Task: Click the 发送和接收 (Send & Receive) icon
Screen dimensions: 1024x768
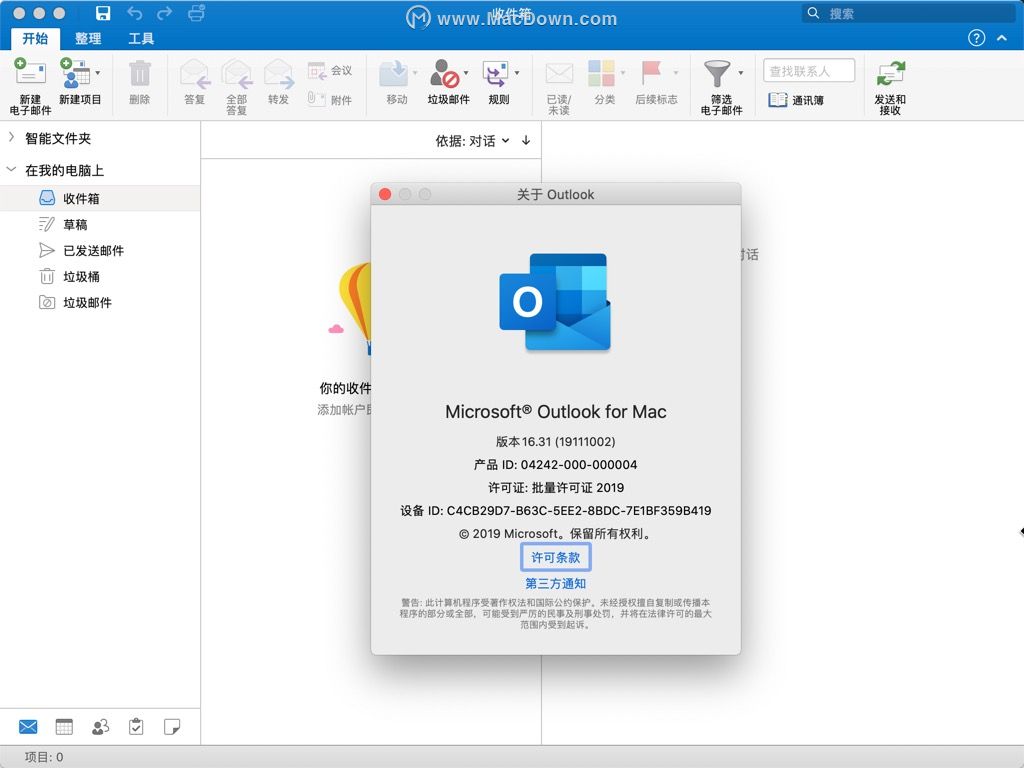Action: [890, 73]
